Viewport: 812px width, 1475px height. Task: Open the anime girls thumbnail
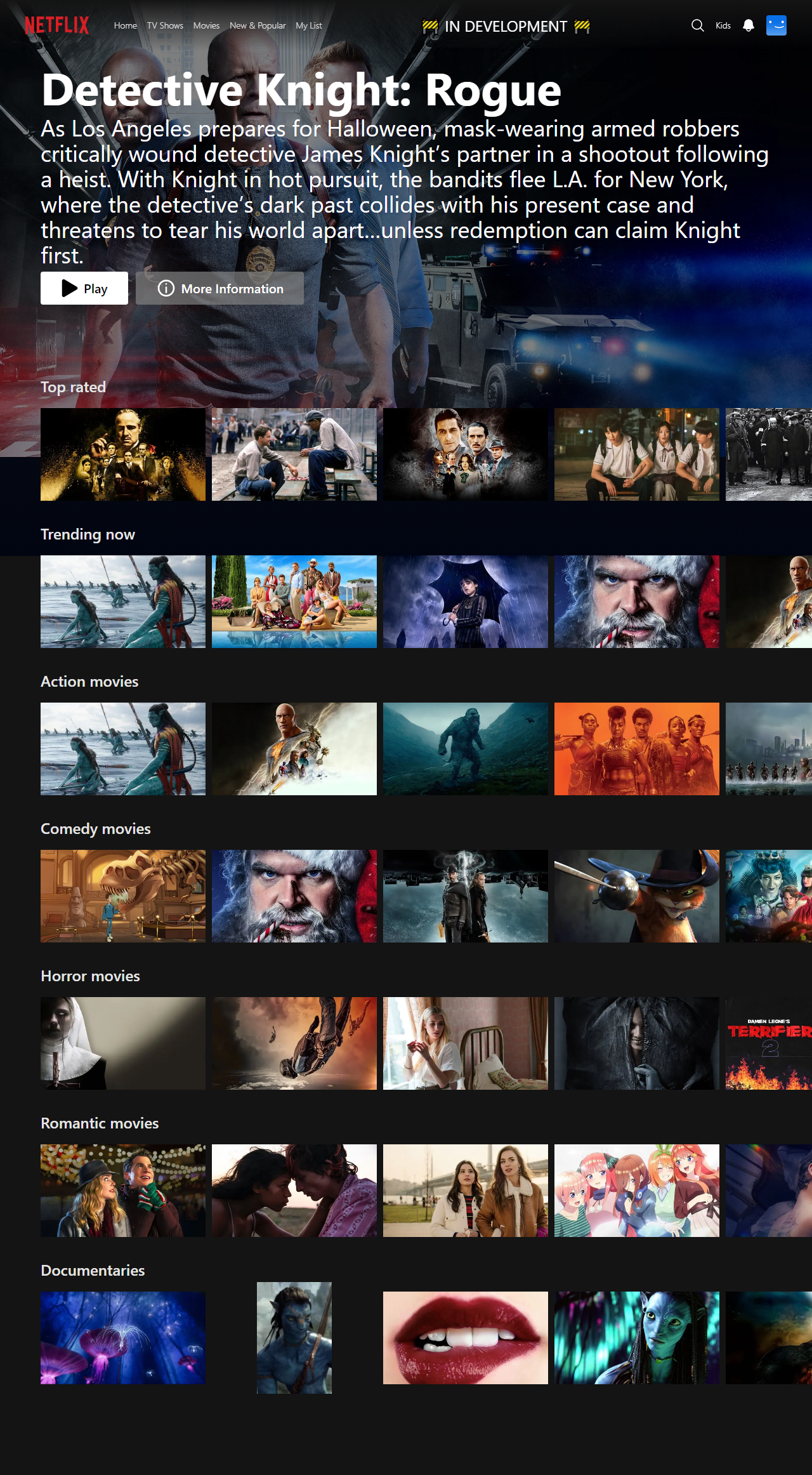[637, 1191]
